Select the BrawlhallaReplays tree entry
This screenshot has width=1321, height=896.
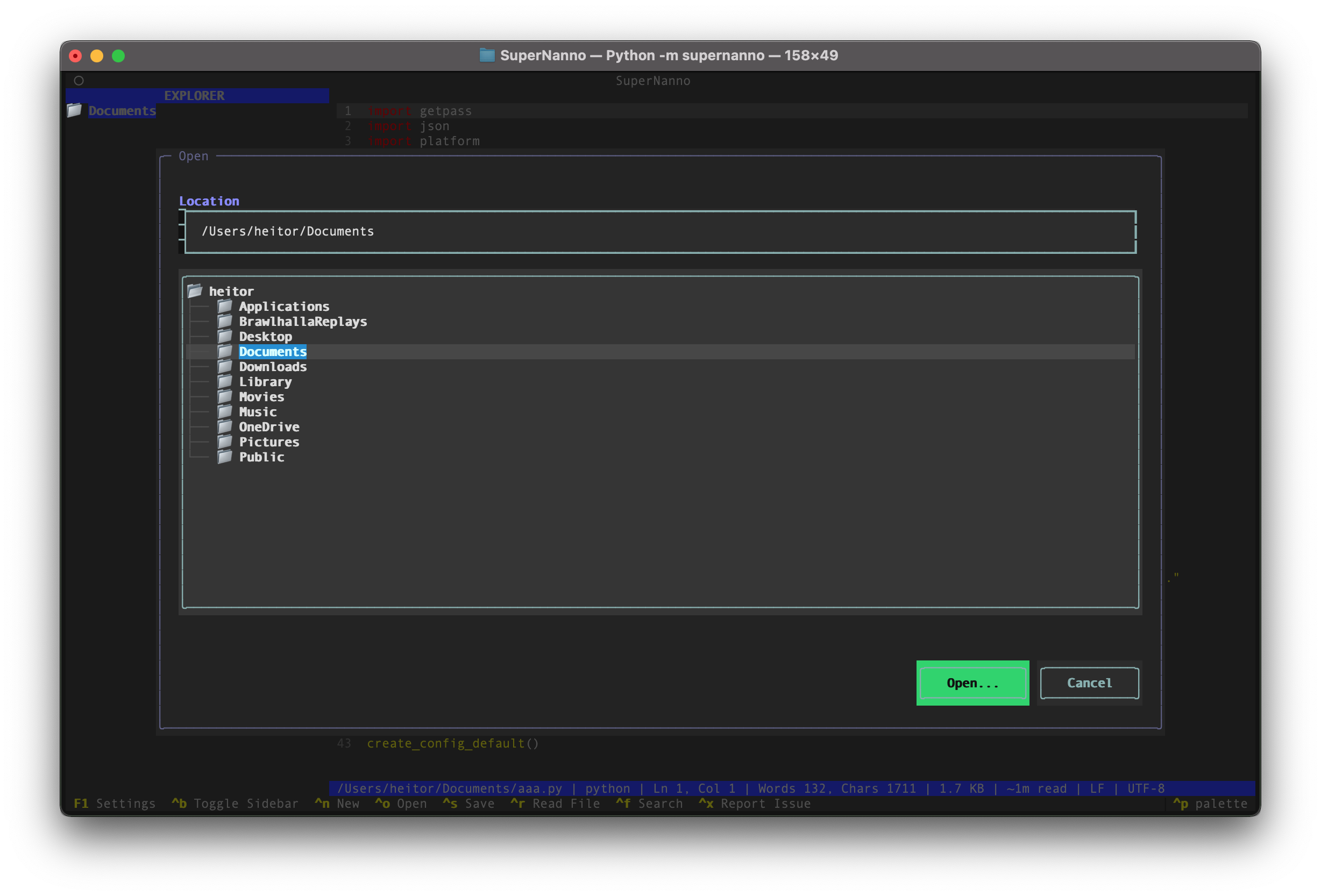[303, 321]
